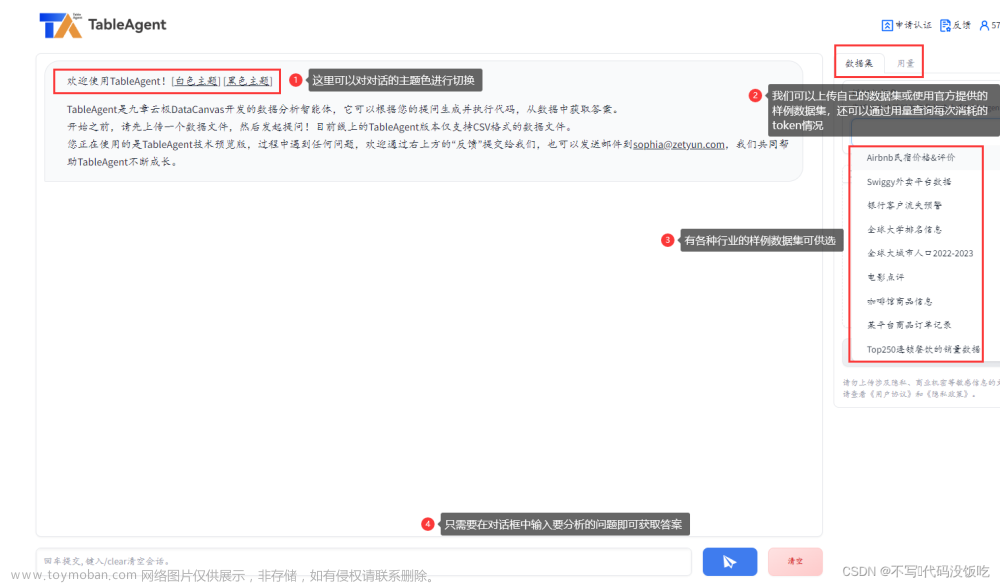The image size is (1000, 584).
Task: Open the 申请认证 certification icon
Action: point(887,26)
